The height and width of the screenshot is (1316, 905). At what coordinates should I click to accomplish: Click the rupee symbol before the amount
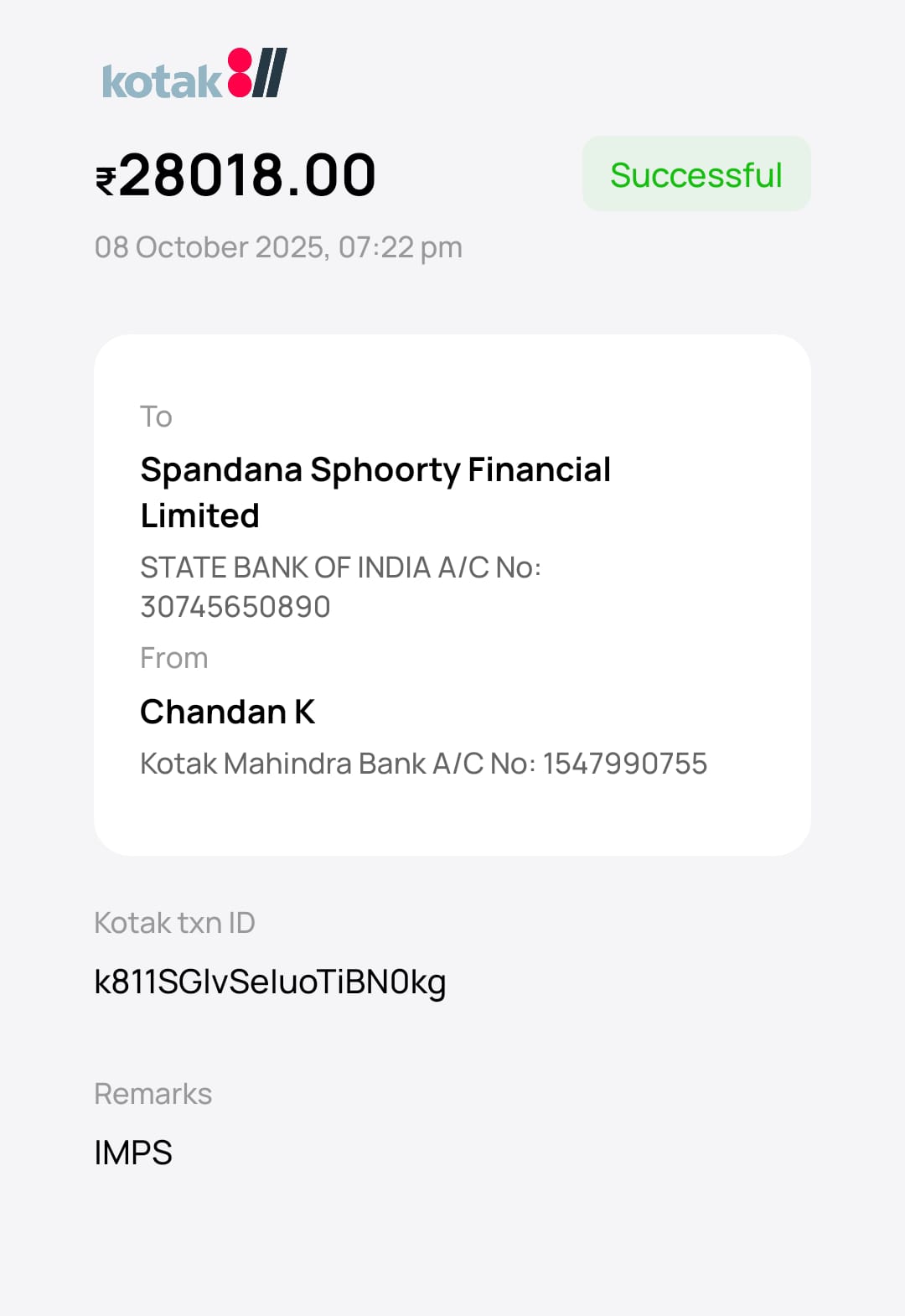coord(106,180)
